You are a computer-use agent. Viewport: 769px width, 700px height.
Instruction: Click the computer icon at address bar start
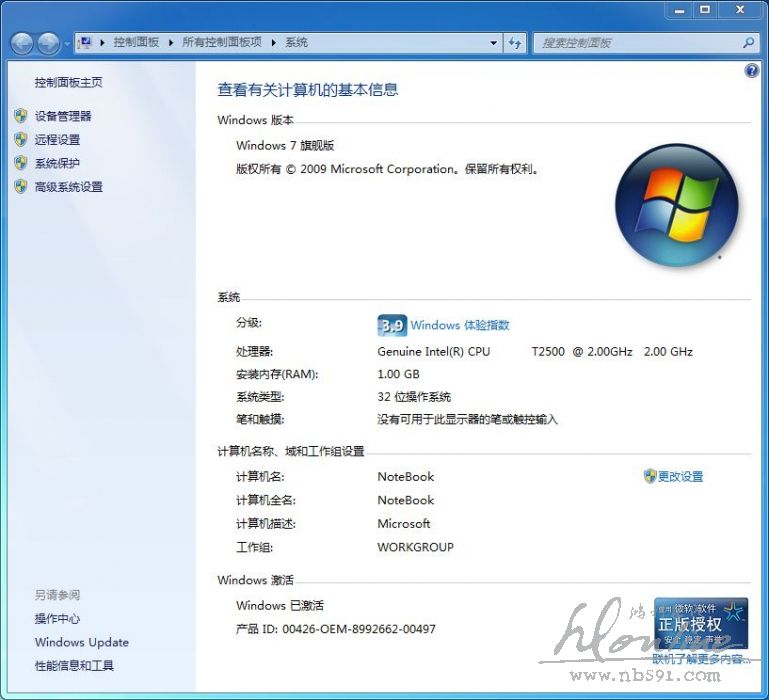86,43
